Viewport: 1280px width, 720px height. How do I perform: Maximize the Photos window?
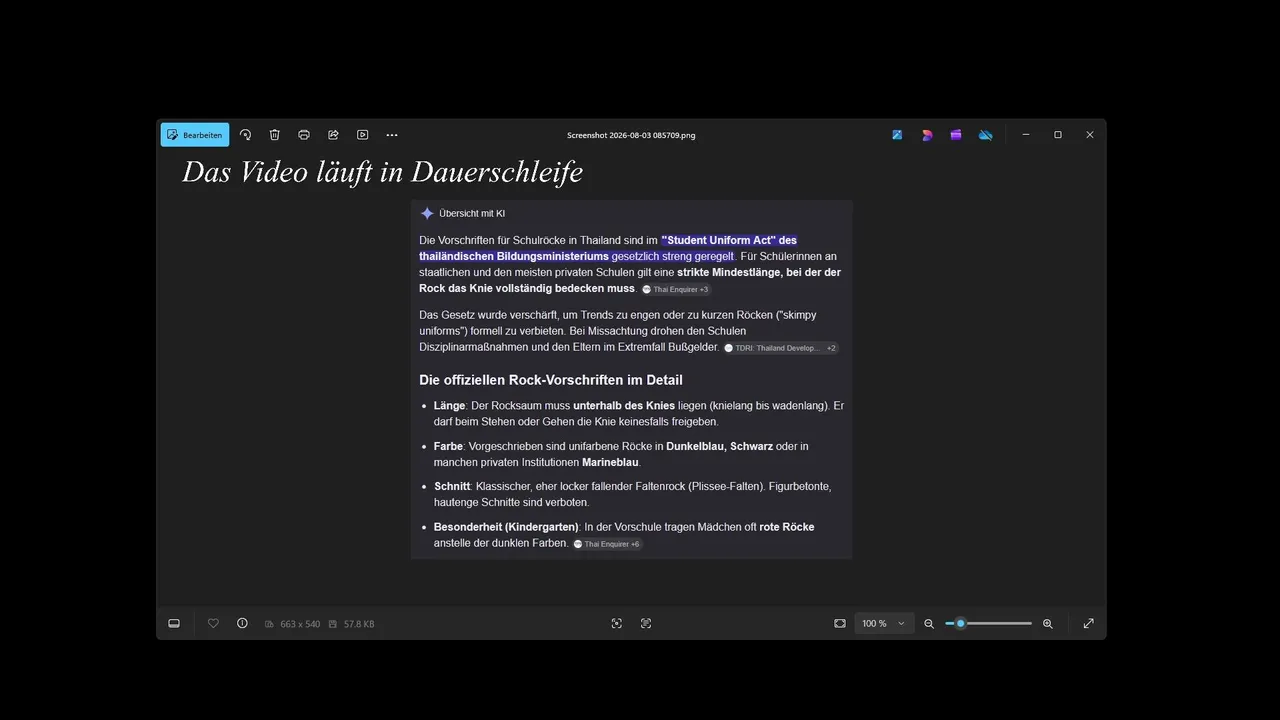(x=1058, y=135)
